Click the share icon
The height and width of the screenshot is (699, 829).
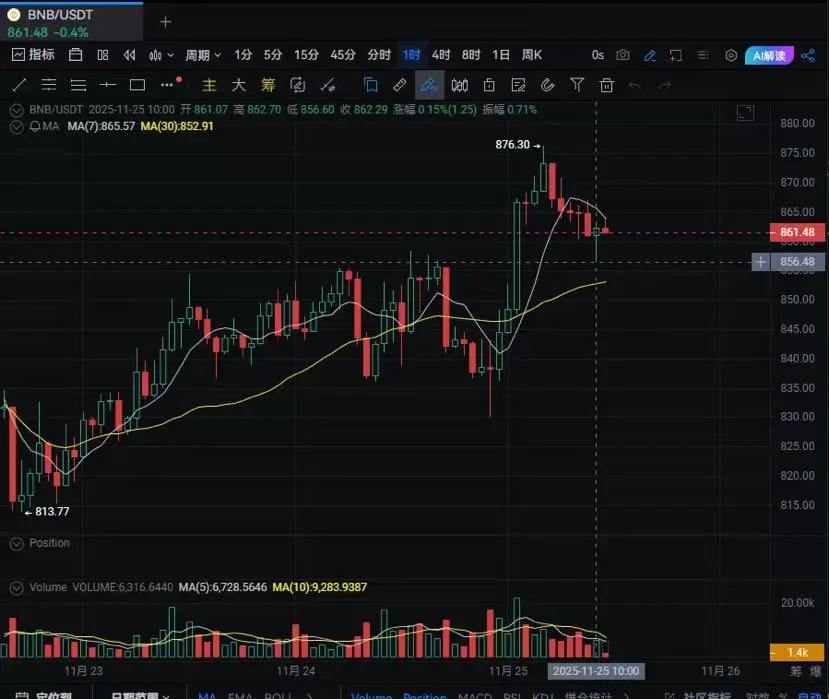[x=808, y=56]
